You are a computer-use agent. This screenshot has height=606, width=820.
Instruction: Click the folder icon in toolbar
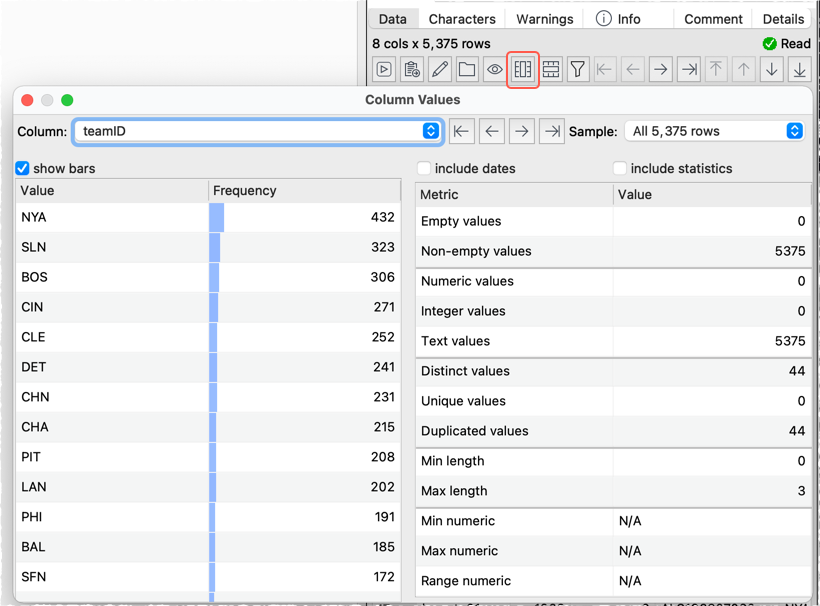click(x=467, y=69)
